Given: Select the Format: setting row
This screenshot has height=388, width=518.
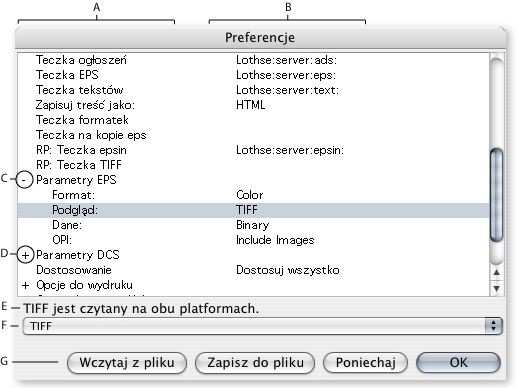Looking at the screenshot, I should 253,195.
